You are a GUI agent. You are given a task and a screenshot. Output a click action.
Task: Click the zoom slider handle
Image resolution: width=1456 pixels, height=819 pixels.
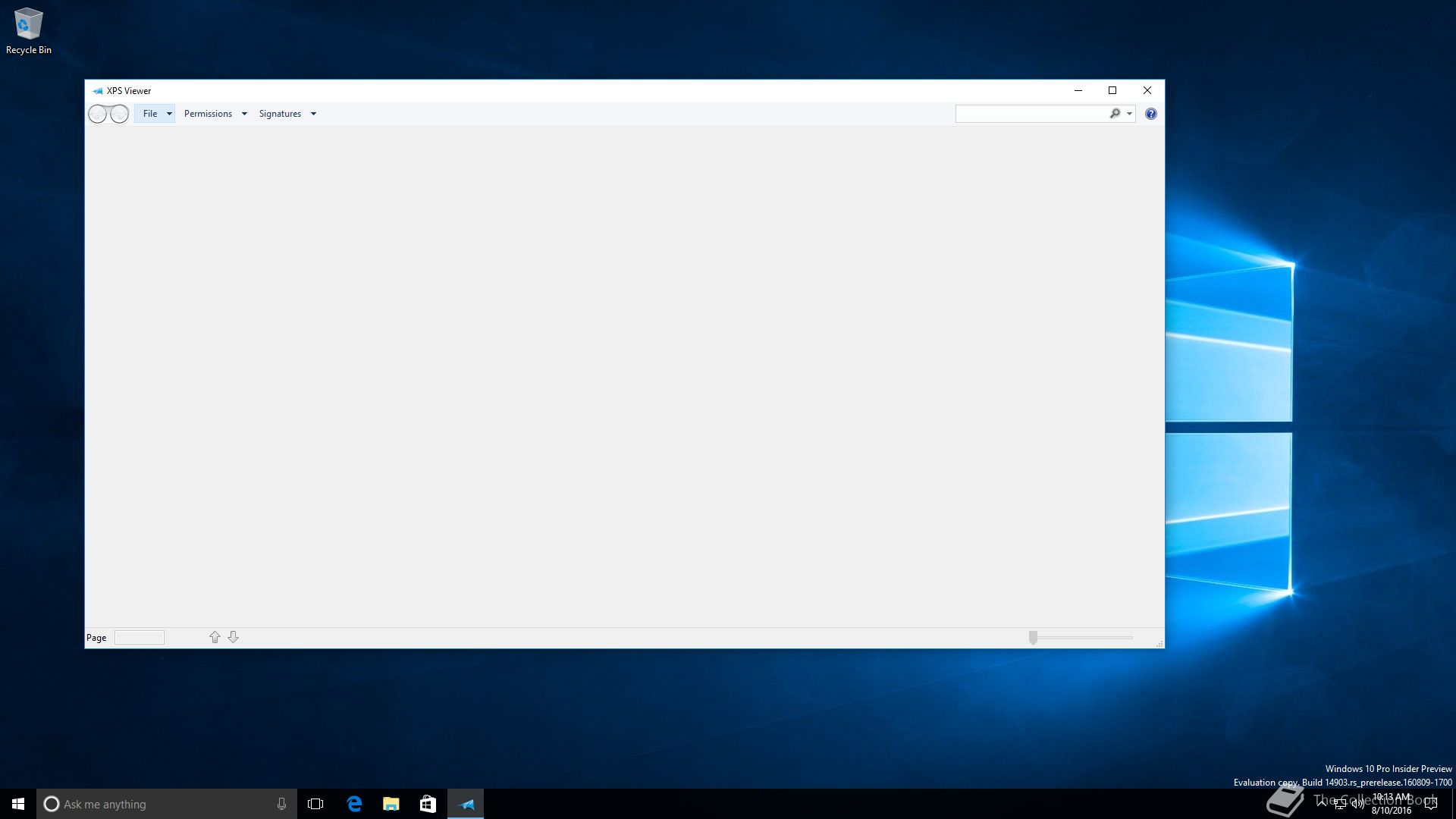coord(1033,638)
